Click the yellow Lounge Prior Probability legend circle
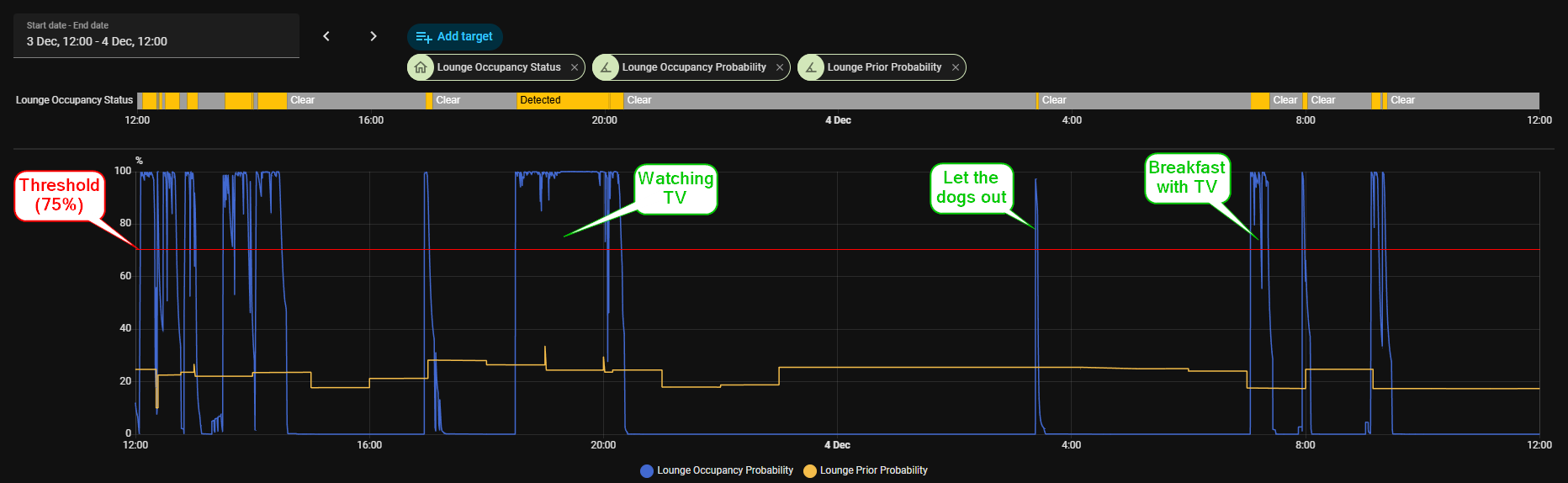 pyautogui.click(x=810, y=471)
